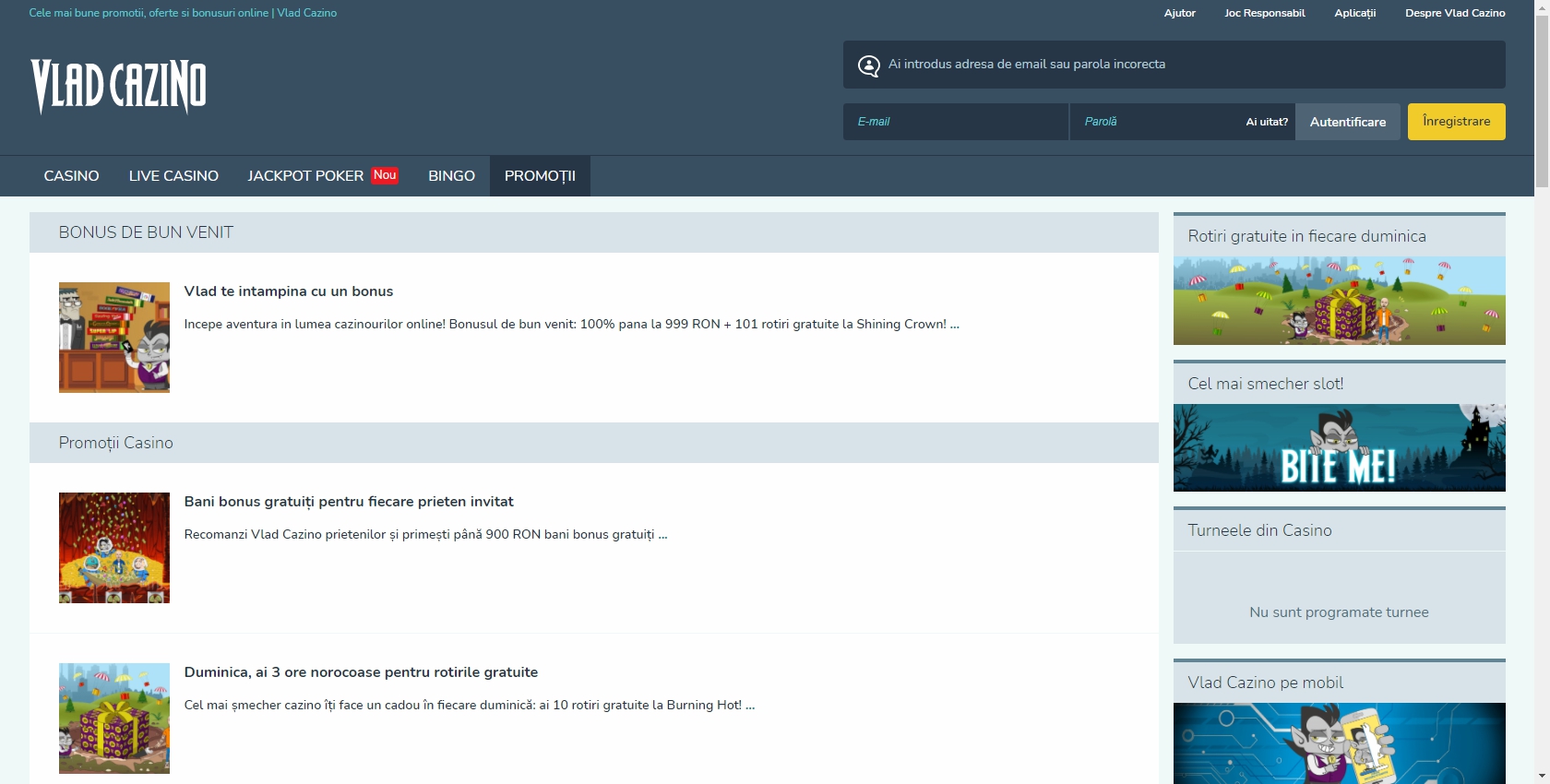
Task: Click the Rotiri gratuite in fiecare duminica banner
Action: (x=1339, y=301)
